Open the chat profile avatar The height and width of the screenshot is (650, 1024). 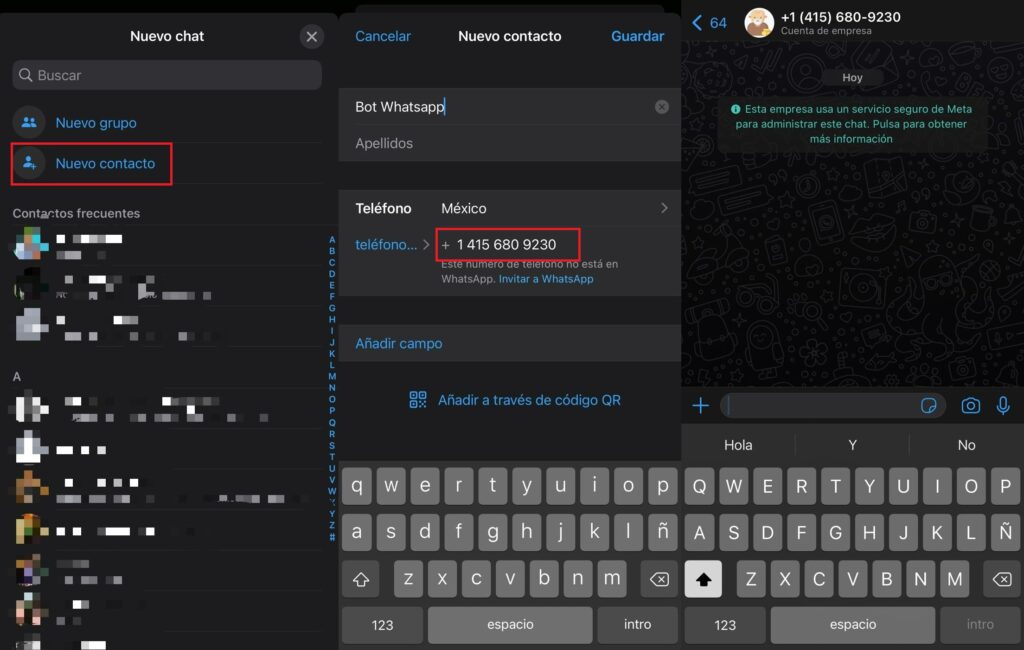click(x=759, y=23)
